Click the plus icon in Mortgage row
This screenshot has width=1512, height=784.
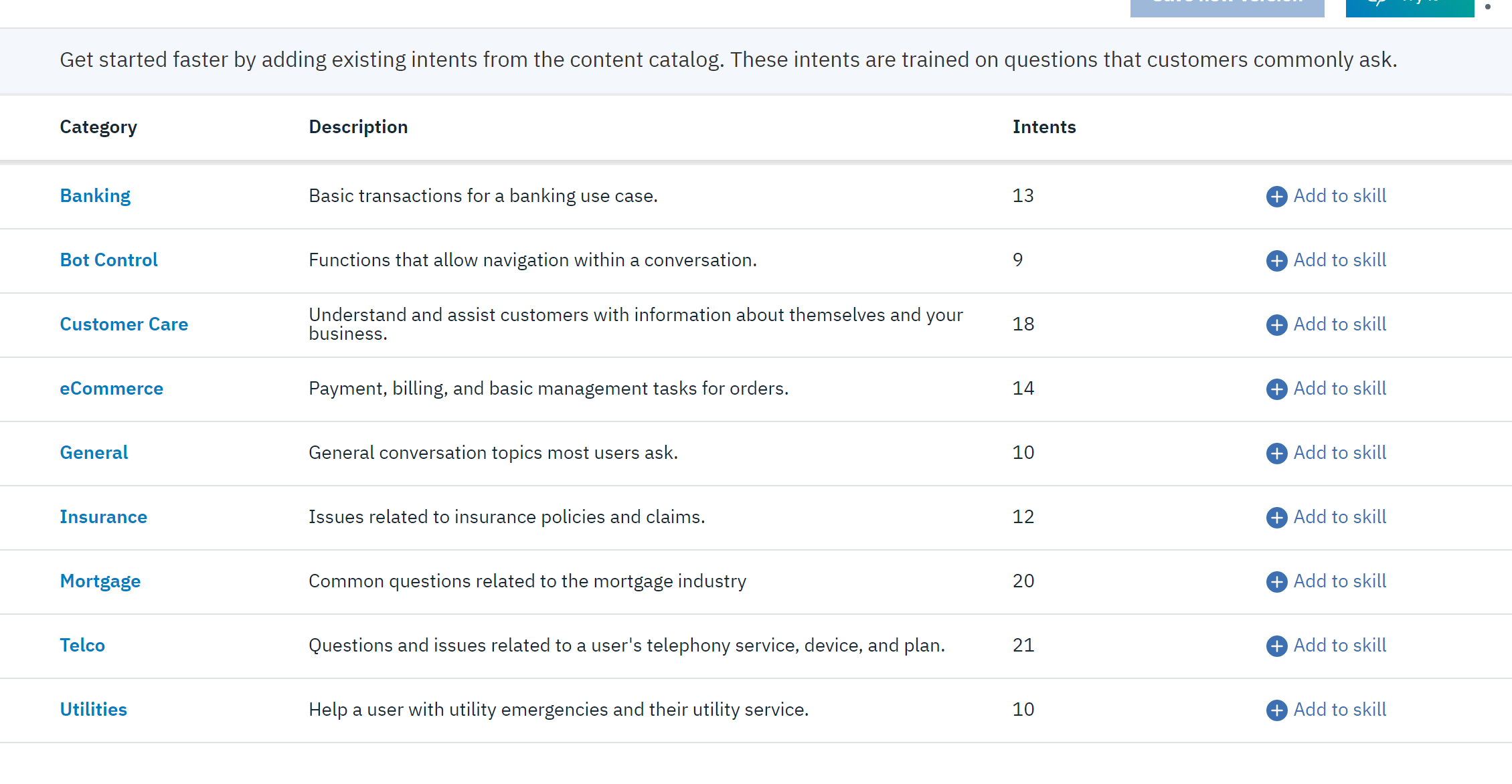pyautogui.click(x=1276, y=582)
